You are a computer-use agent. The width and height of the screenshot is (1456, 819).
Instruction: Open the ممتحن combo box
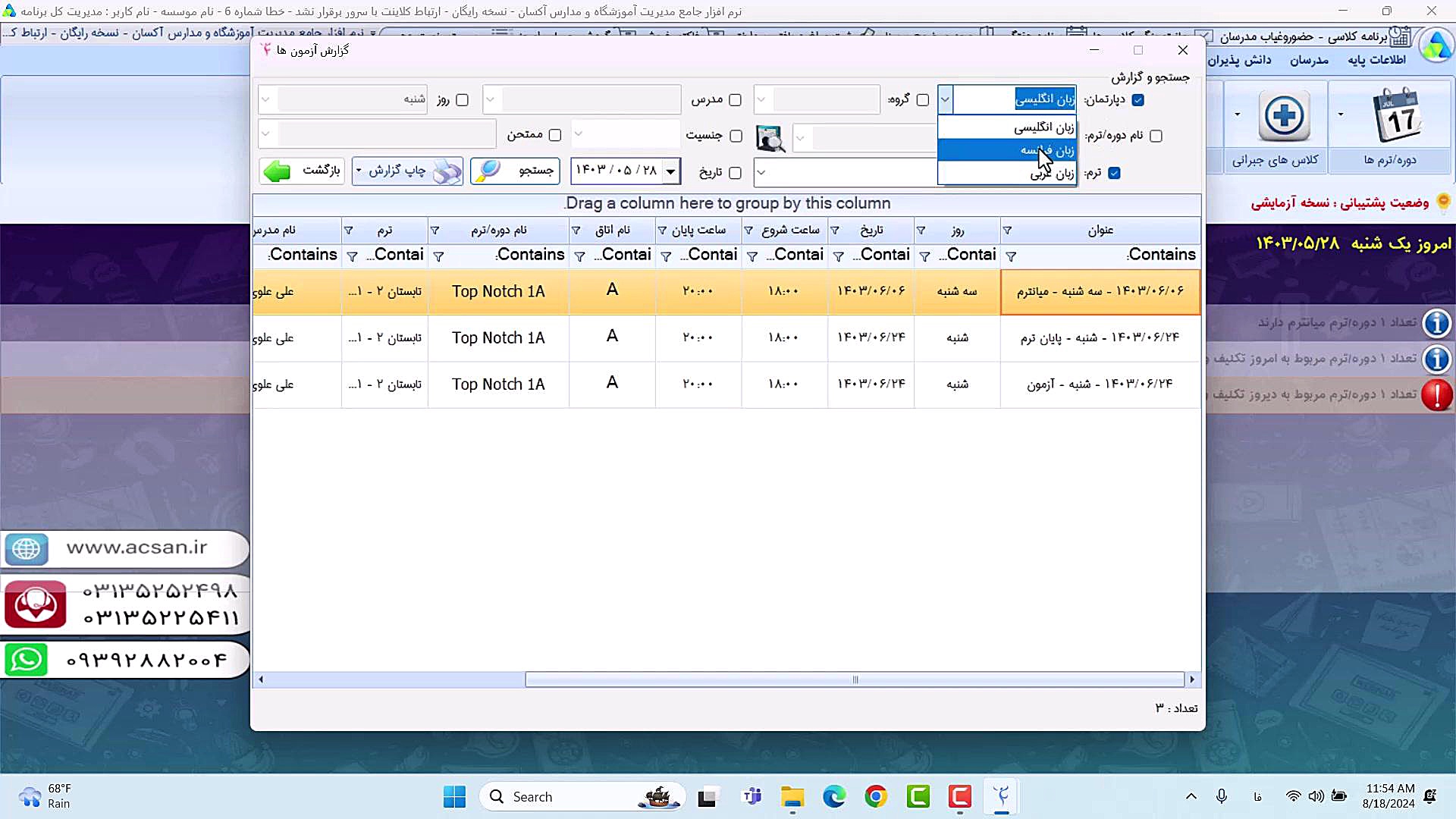(265, 134)
